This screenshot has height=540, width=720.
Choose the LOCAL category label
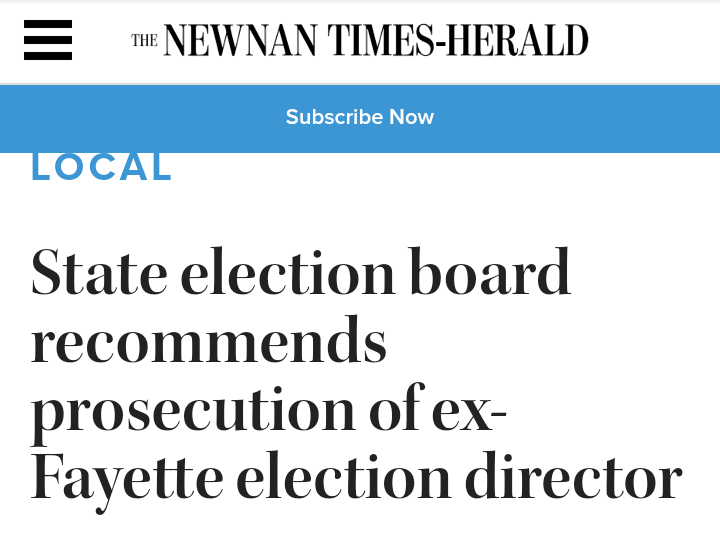102,167
